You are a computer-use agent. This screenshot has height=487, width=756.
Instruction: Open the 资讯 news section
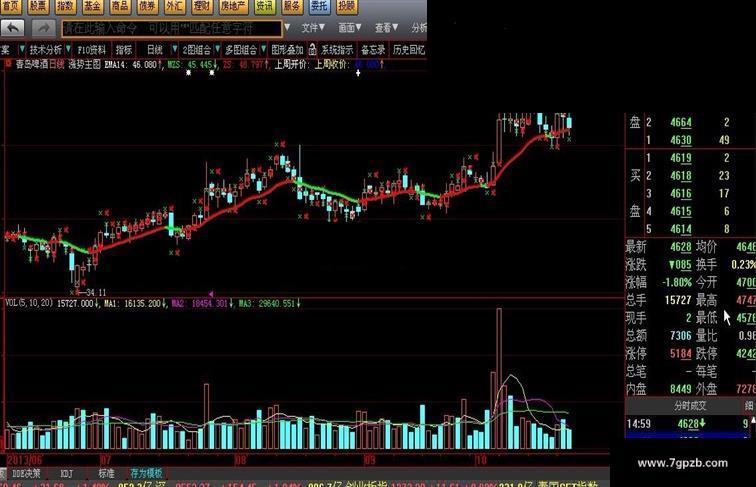coord(264,6)
